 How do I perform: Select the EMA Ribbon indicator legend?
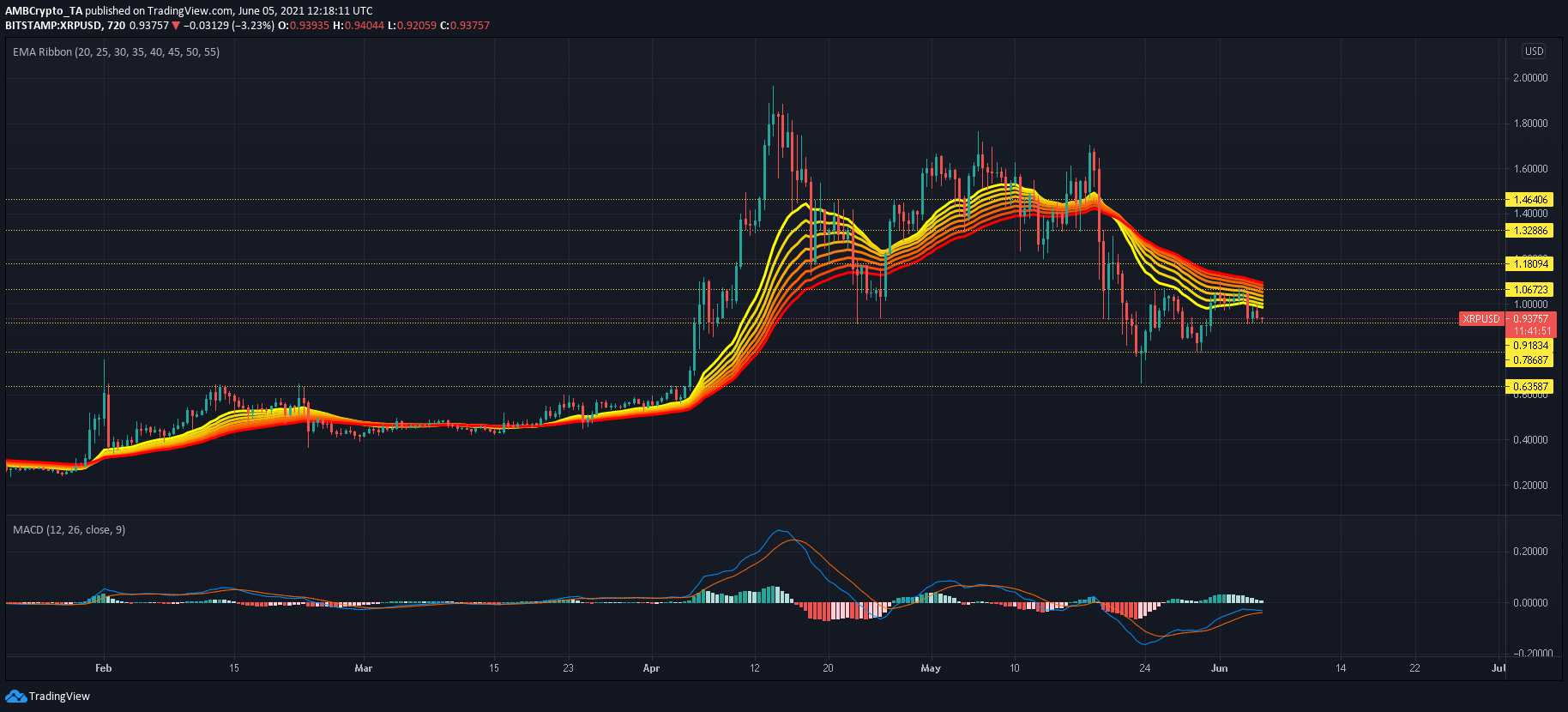116,51
